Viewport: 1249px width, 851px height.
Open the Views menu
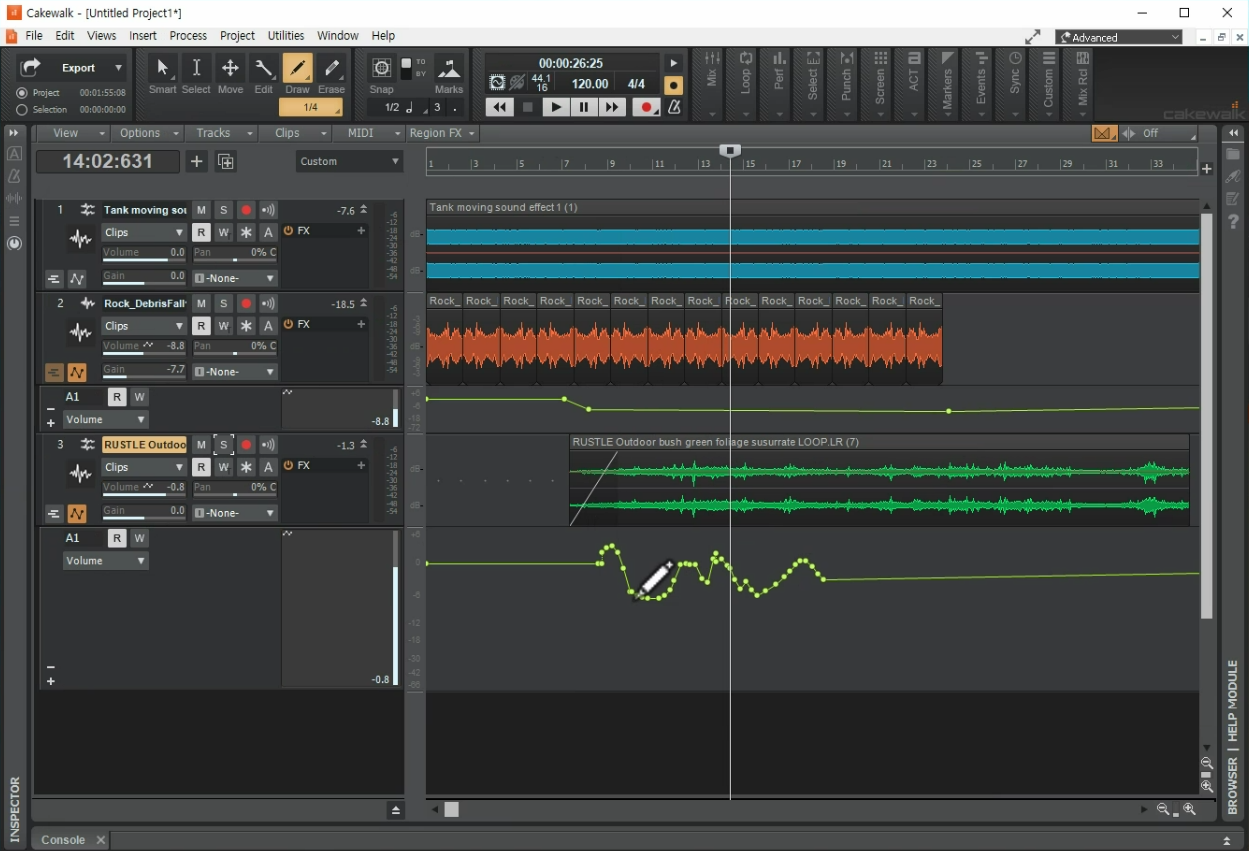[101, 35]
